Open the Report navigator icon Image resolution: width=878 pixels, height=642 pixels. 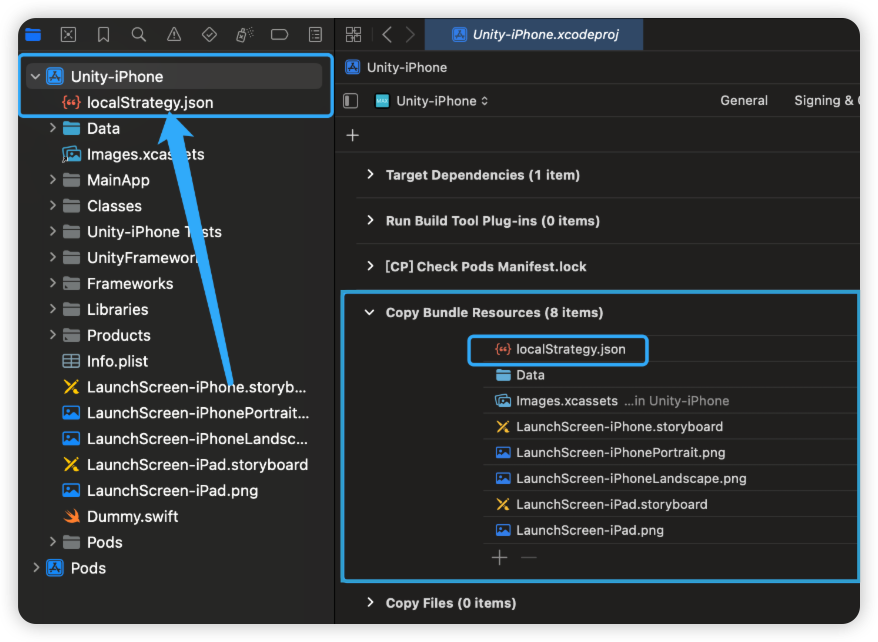click(315, 34)
